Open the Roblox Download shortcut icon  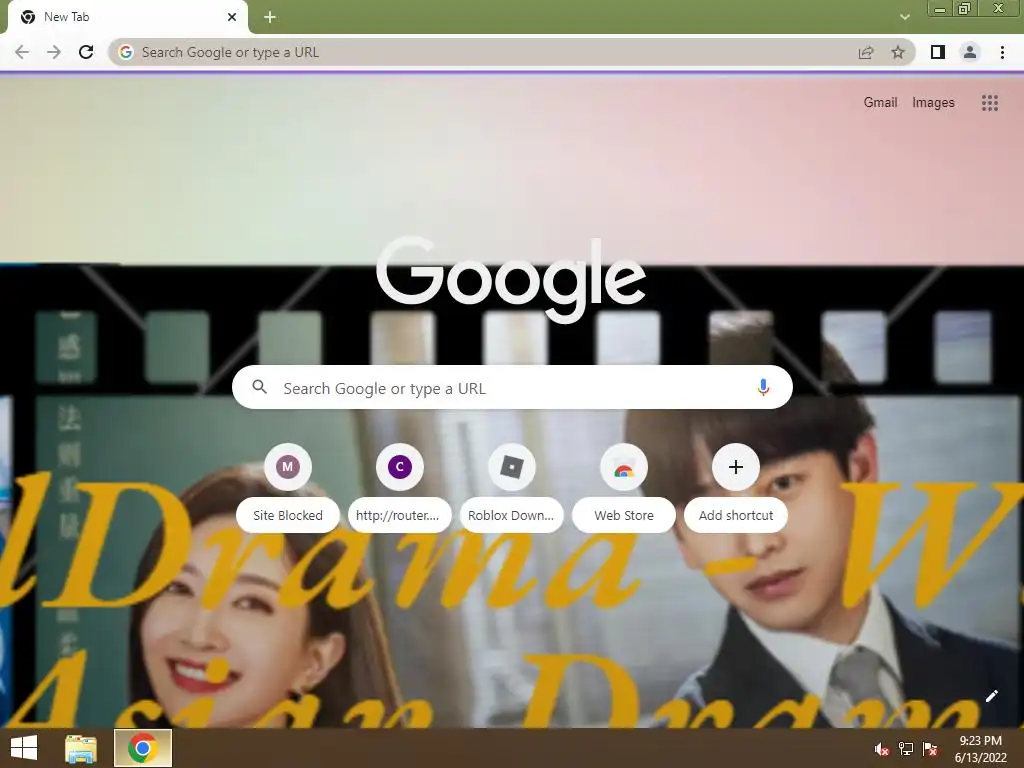tap(512, 467)
